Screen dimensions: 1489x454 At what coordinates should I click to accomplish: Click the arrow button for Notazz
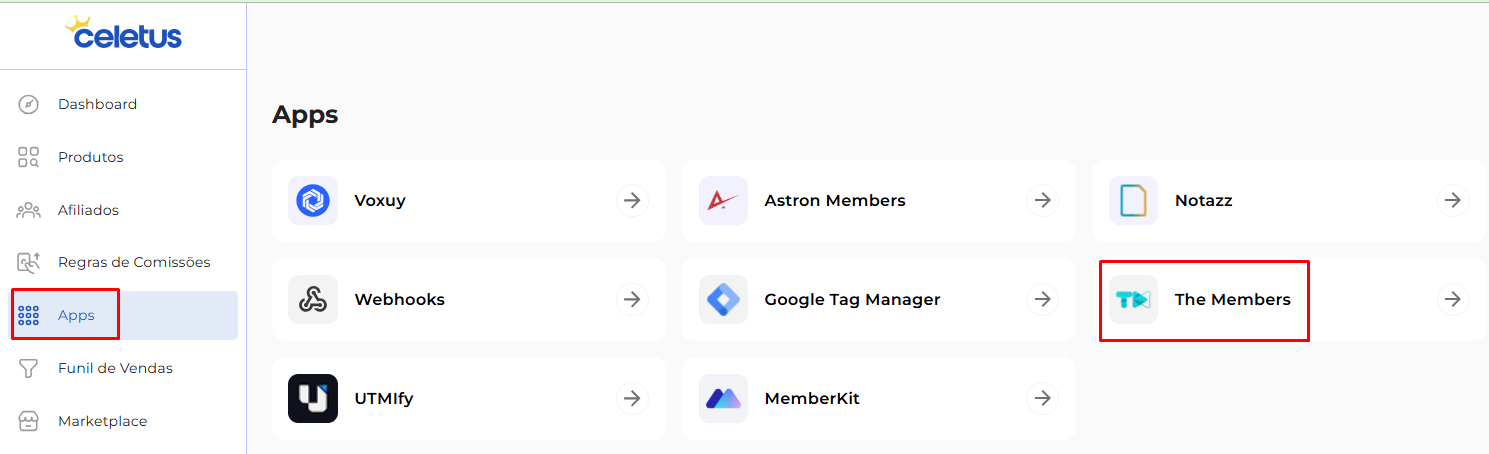point(1453,200)
